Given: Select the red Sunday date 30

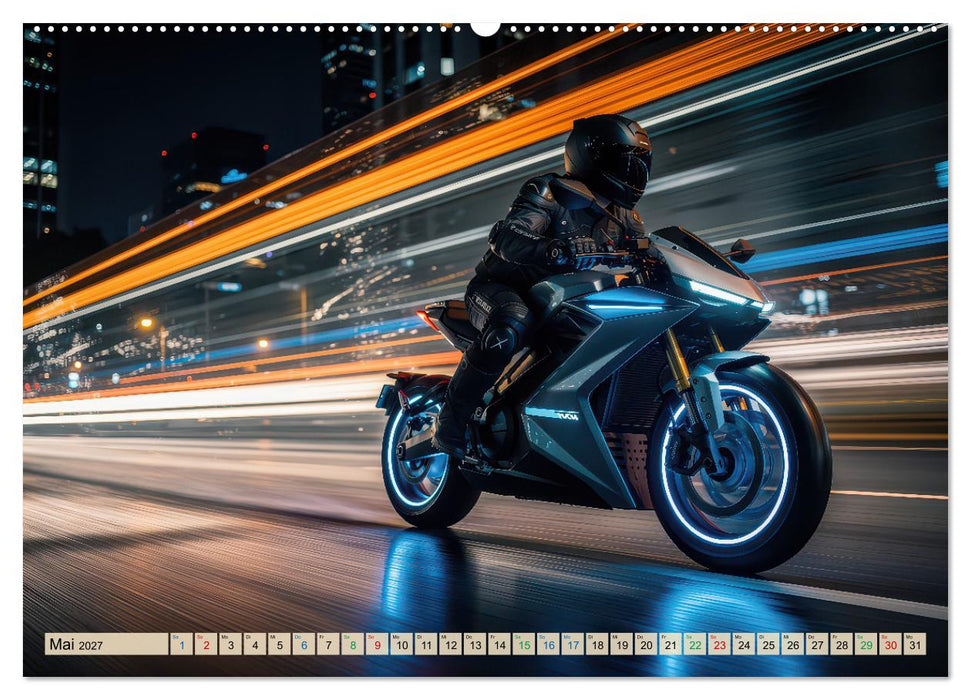Looking at the screenshot, I should tap(891, 644).
